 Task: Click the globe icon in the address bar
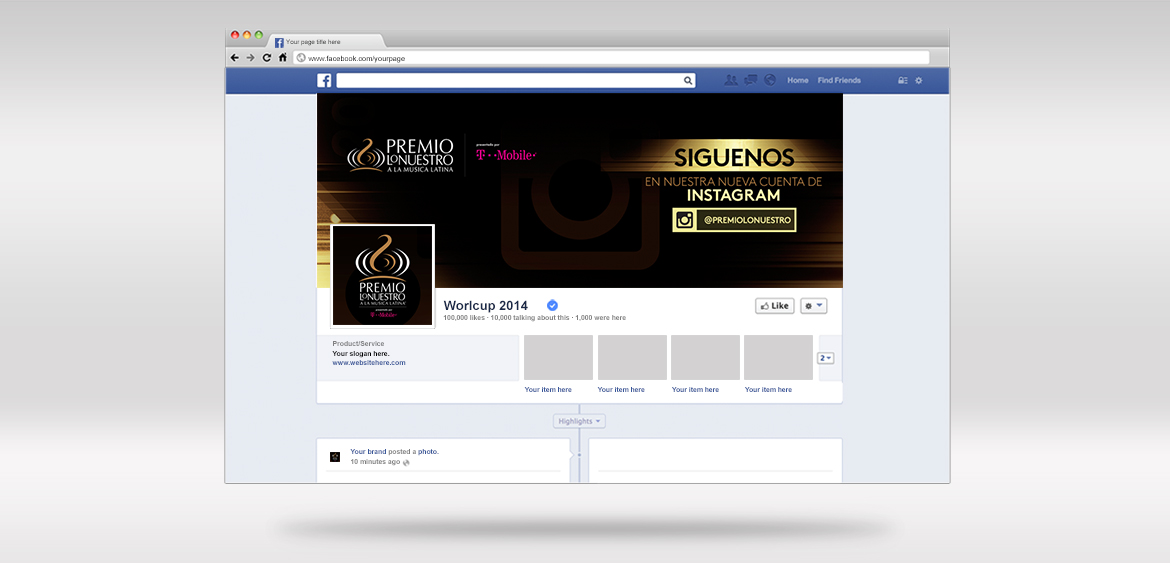[x=301, y=57]
